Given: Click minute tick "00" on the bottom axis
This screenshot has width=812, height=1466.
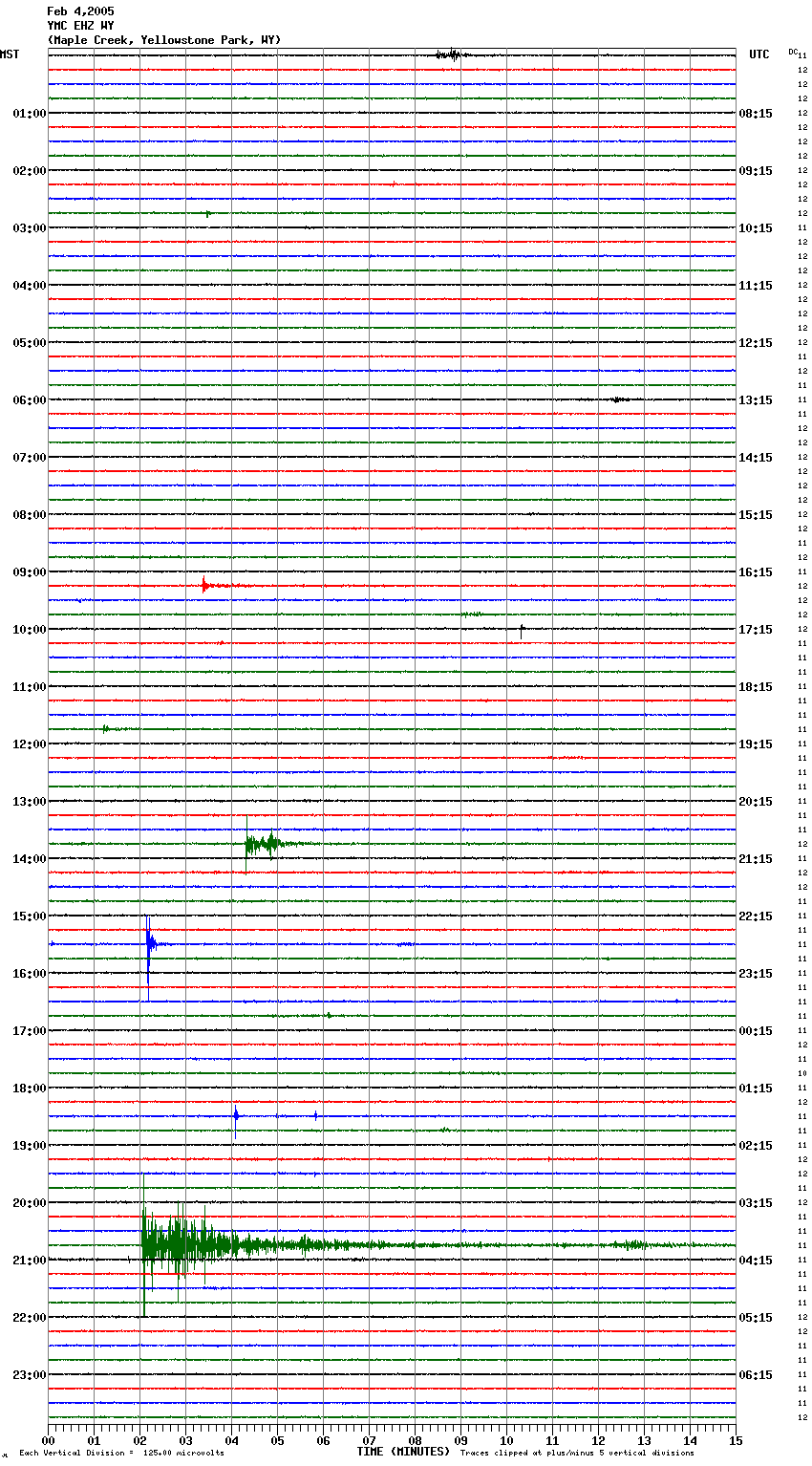Looking at the screenshot, I should (x=48, y=1440).
